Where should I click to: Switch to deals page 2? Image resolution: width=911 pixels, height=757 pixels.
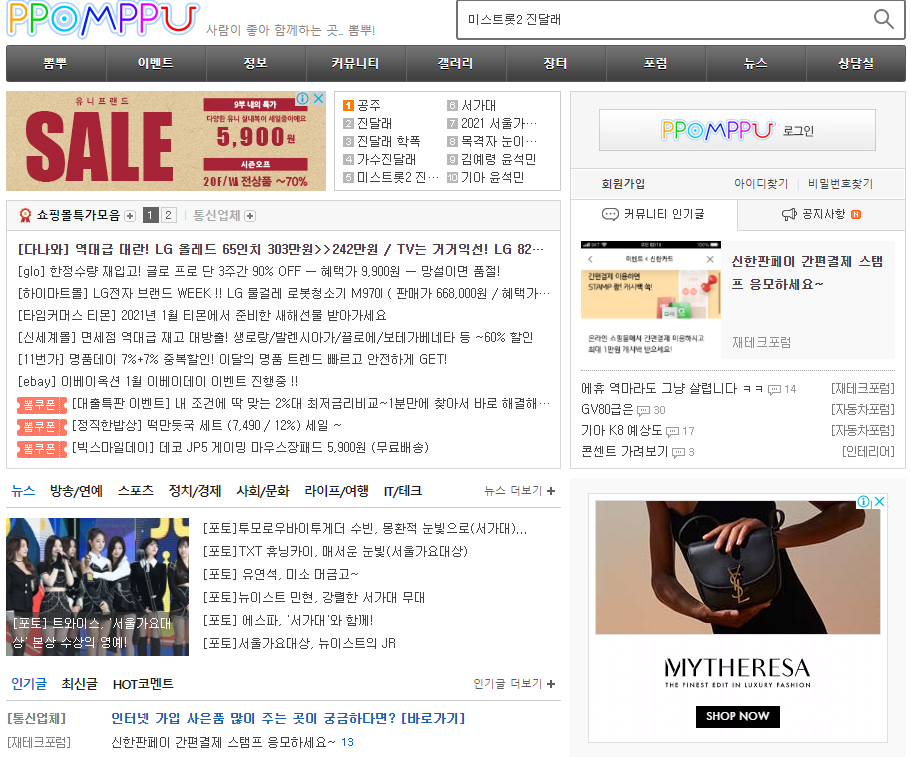168,216
